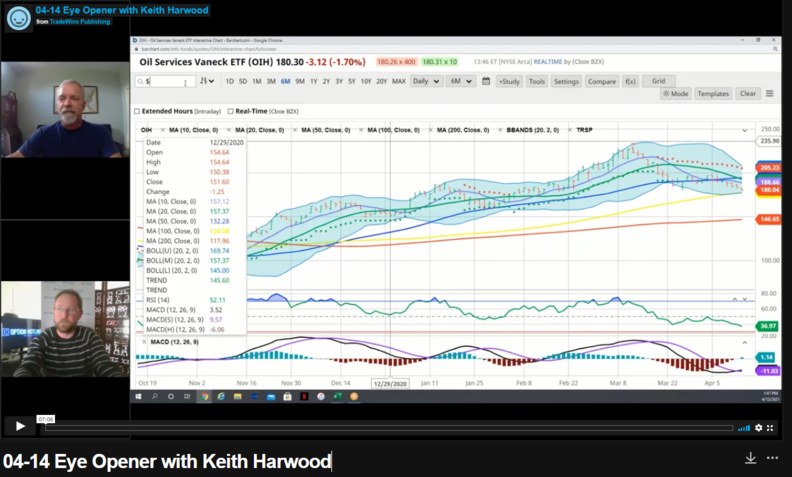This screenshot has height=477, width=792.
Task: Select the 5Y time range
Action: coord(352,81)
